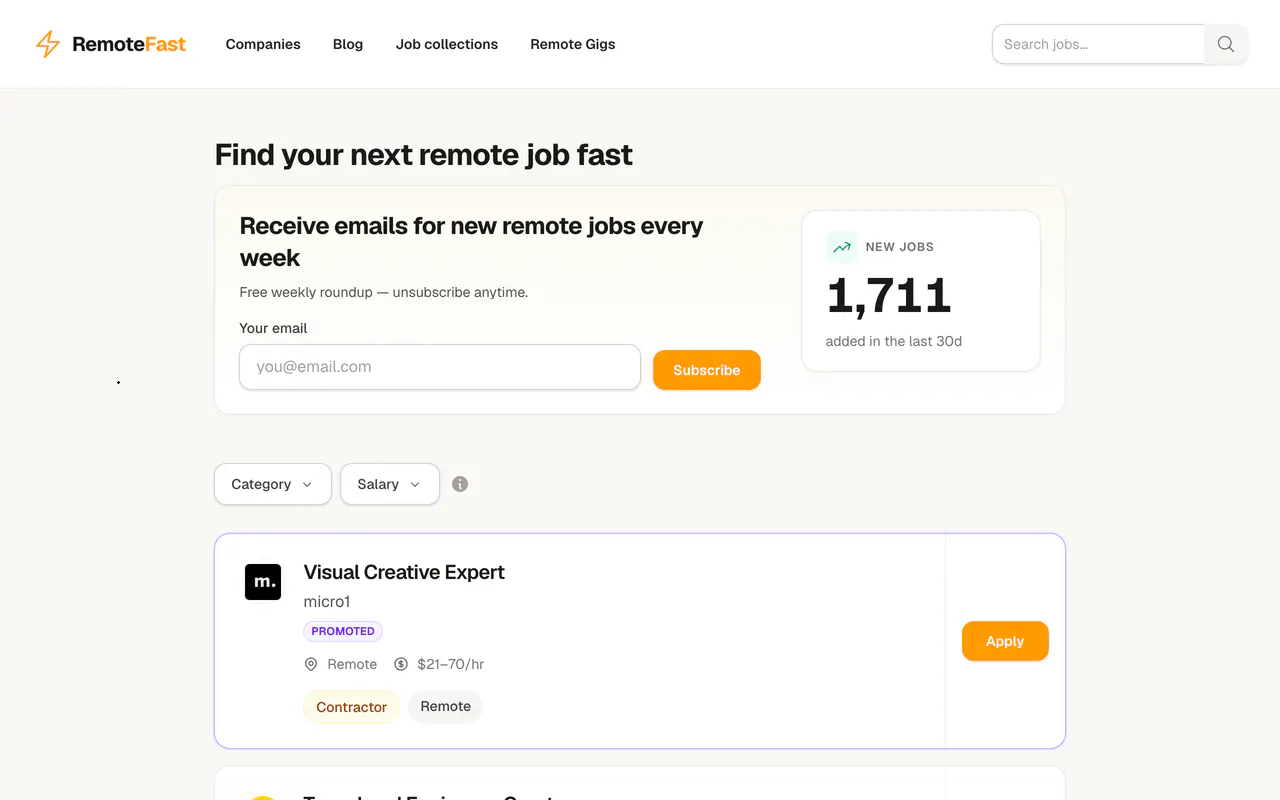Apply to the Visual Creative Expert job
Screen dimensions: 1280x800
pyautogui.click(x=1005, y=641)
